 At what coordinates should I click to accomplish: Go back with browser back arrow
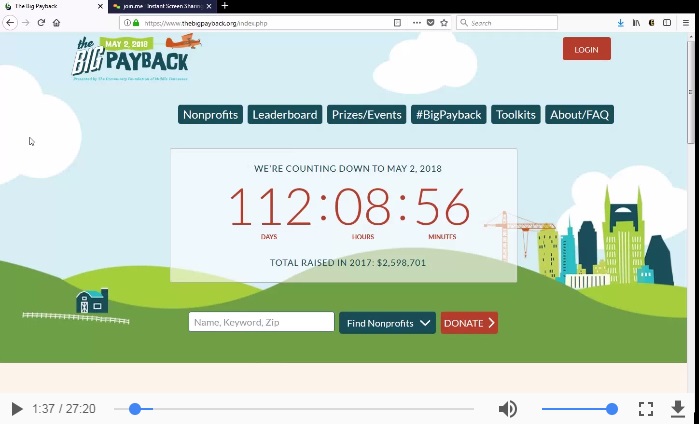10,23
